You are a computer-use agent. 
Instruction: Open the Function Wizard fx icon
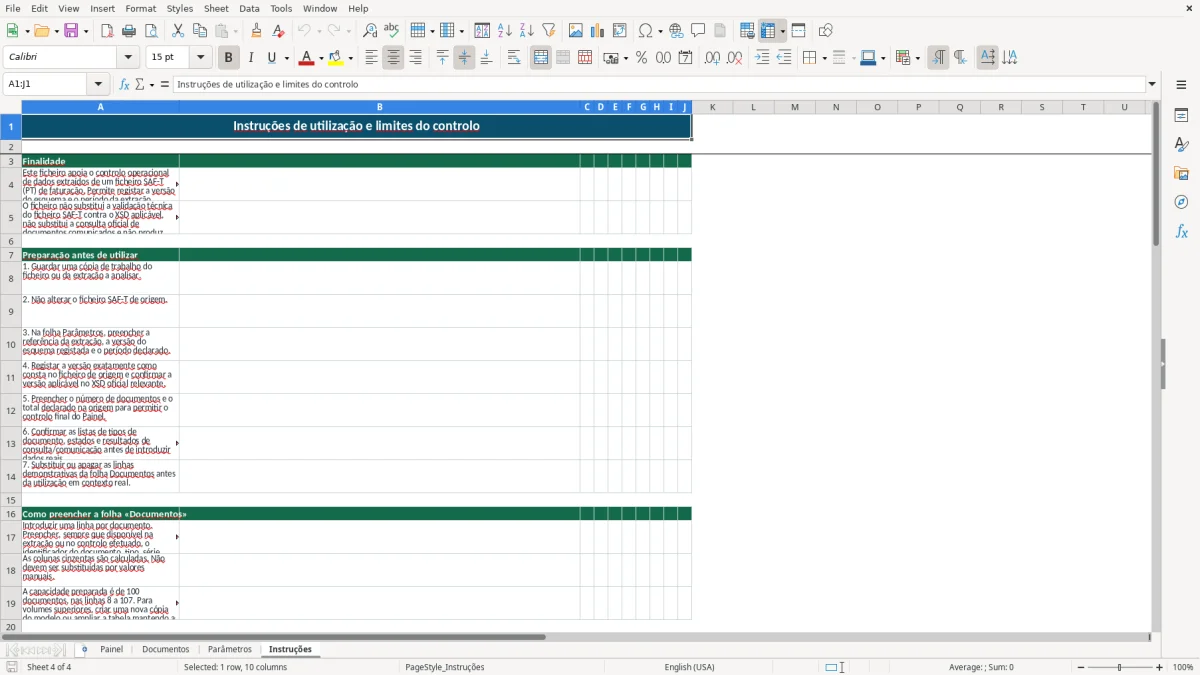[125, 85]
